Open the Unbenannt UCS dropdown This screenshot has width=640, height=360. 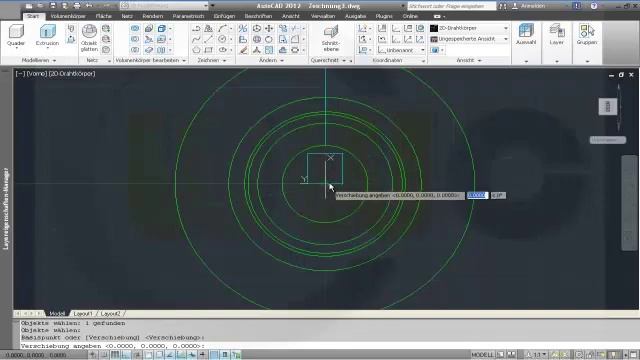point(401,50)
